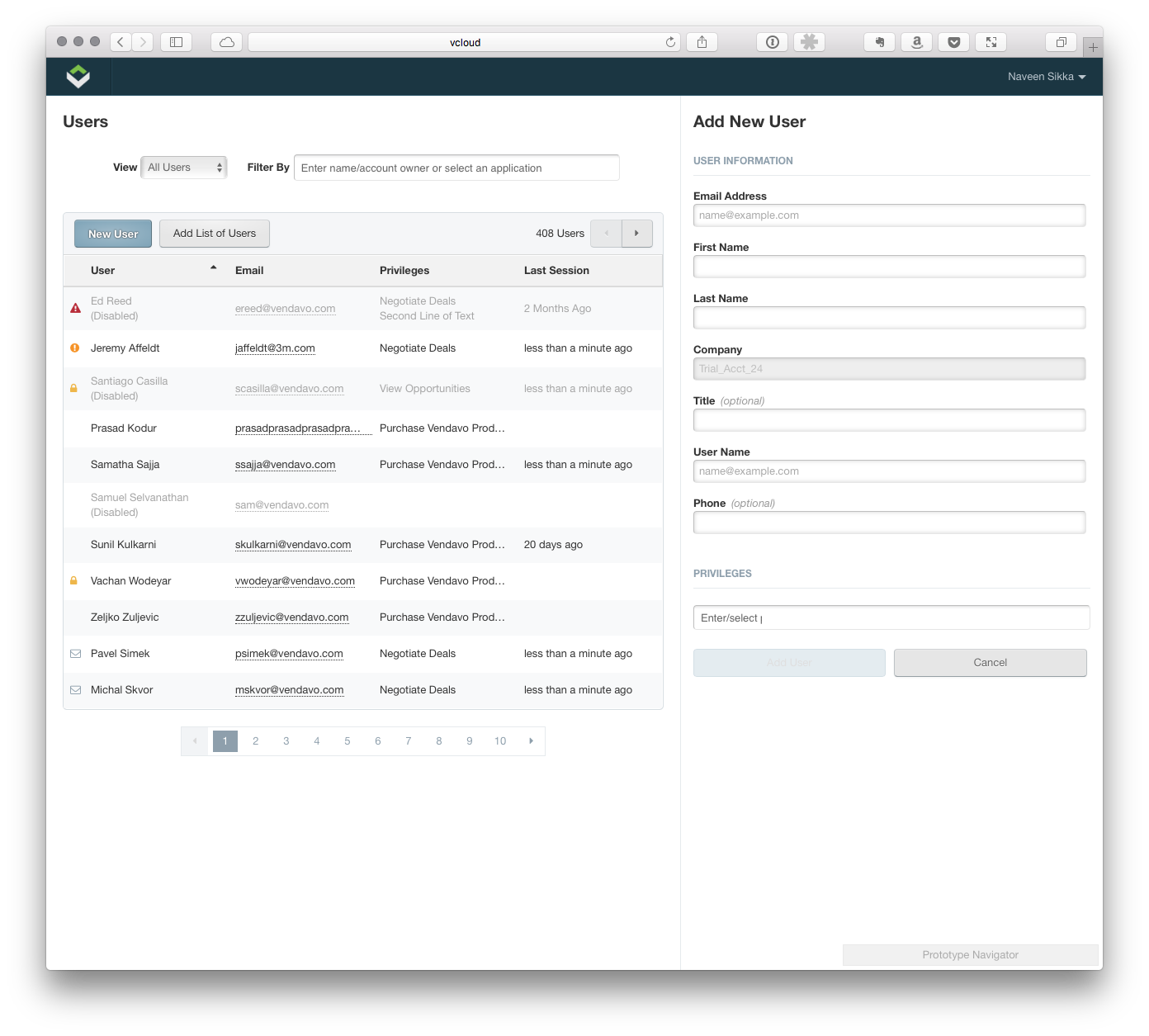Click the Safari share icon
This screenshot has width=1149, height=1036.
(702, 42)
